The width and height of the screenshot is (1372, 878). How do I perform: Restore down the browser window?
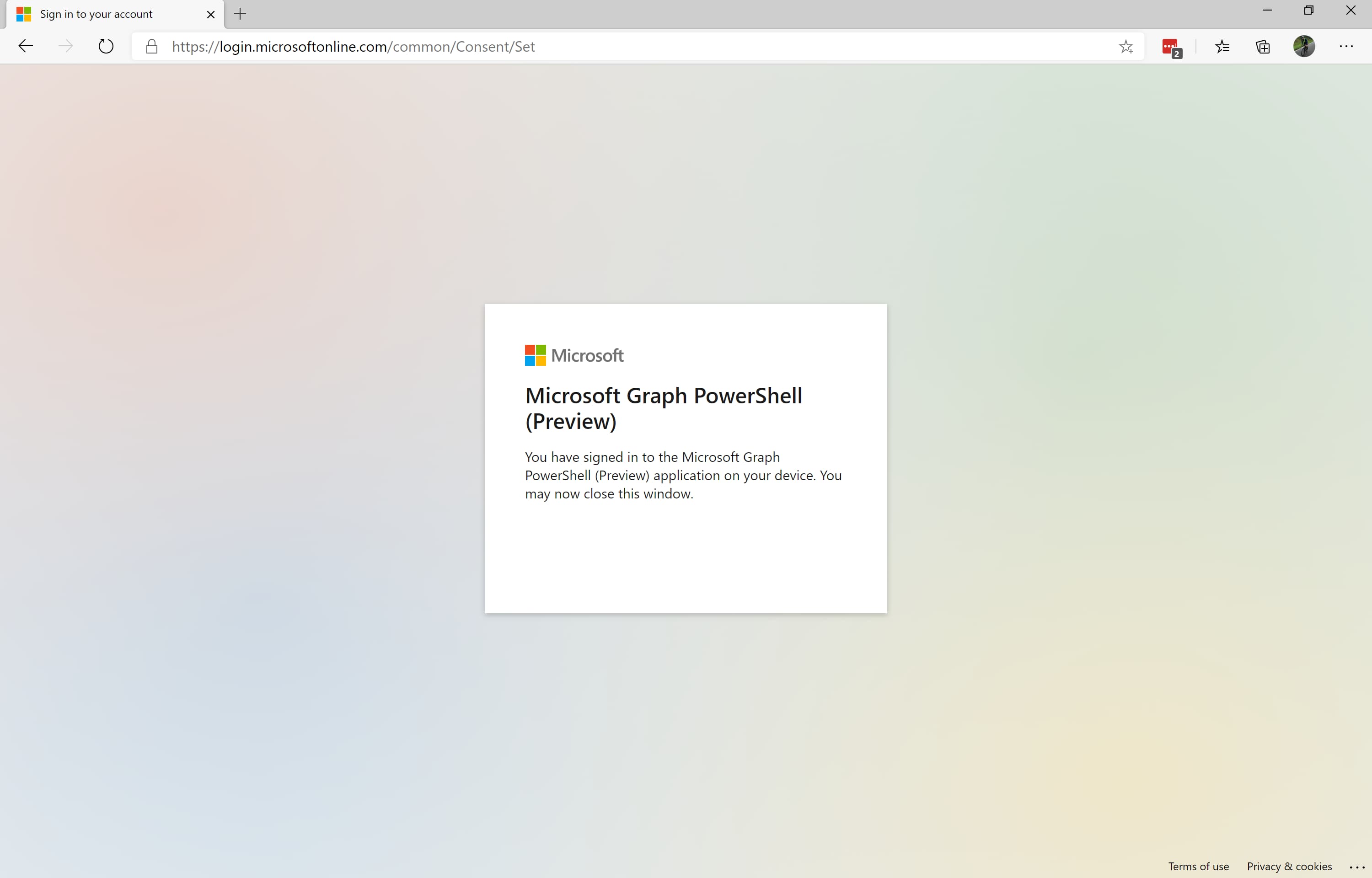click(1309, 10)
